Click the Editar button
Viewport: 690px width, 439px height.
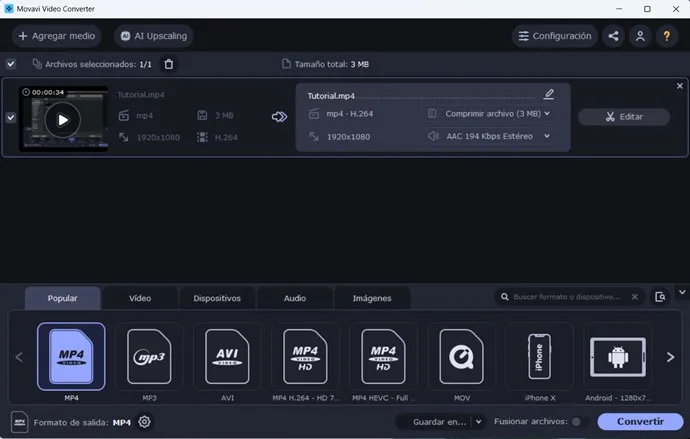pos(624,117)
